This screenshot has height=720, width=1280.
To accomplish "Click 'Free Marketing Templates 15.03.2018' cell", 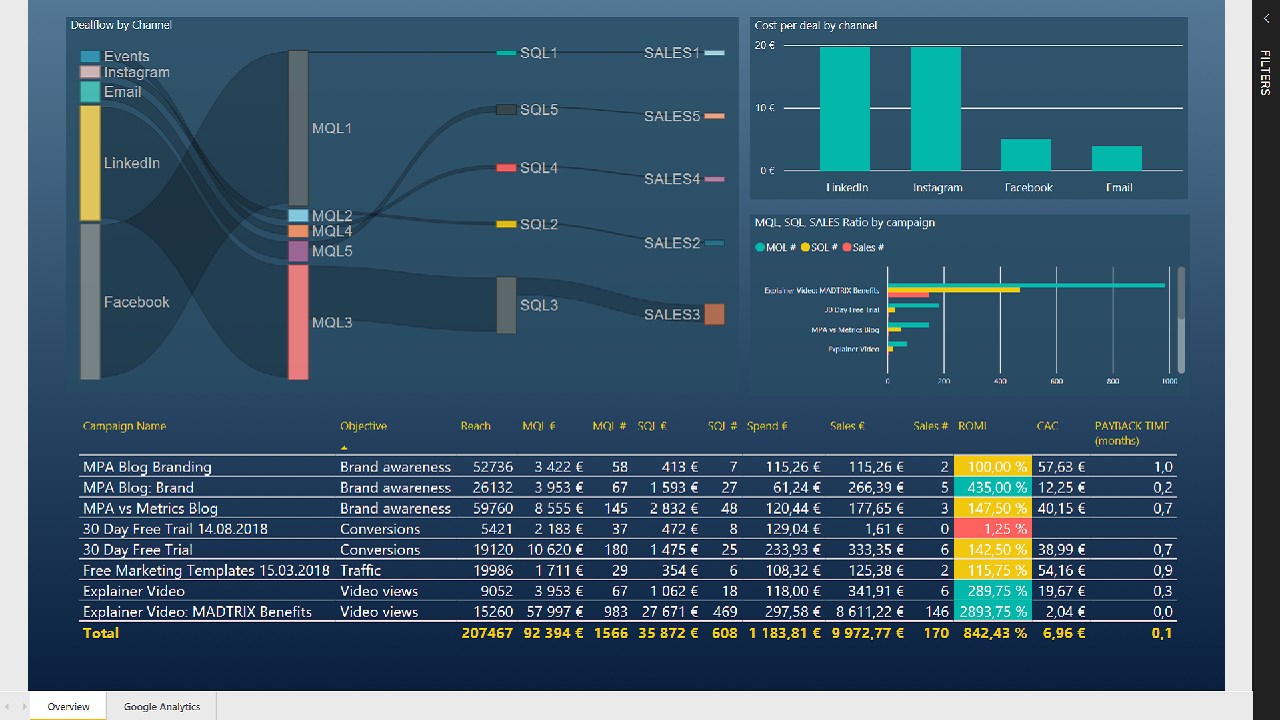I will point(206,570).
